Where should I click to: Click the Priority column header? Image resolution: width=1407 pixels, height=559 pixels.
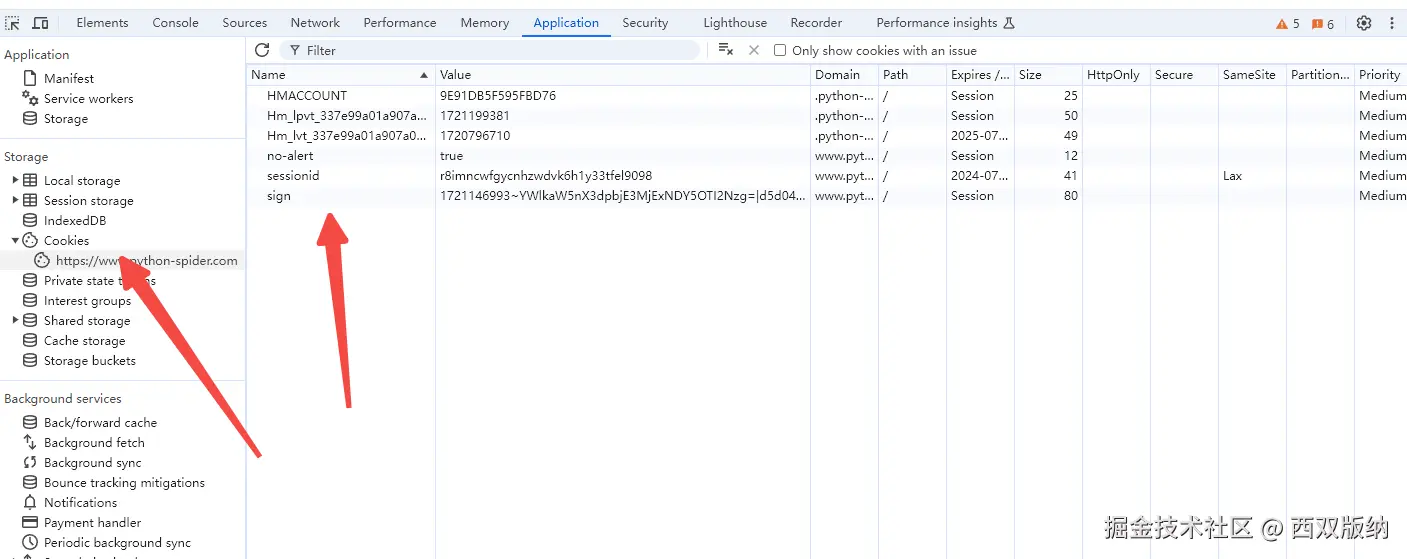click(x=1380, y=75)
